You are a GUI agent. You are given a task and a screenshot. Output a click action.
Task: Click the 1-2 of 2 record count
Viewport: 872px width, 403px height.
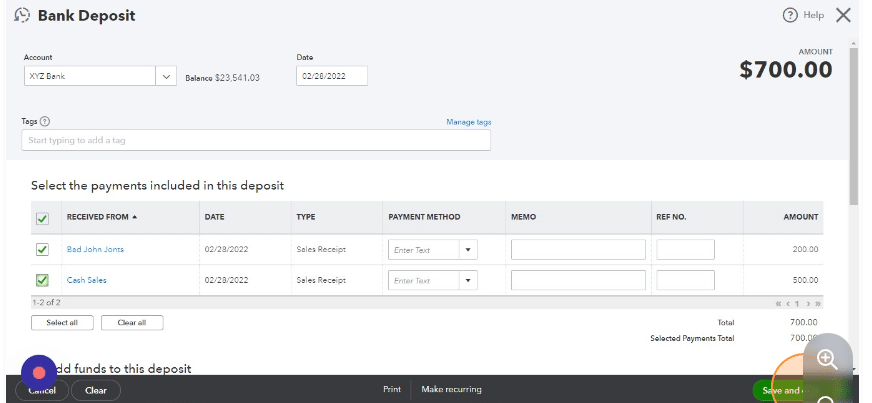[x=46, y=303]
